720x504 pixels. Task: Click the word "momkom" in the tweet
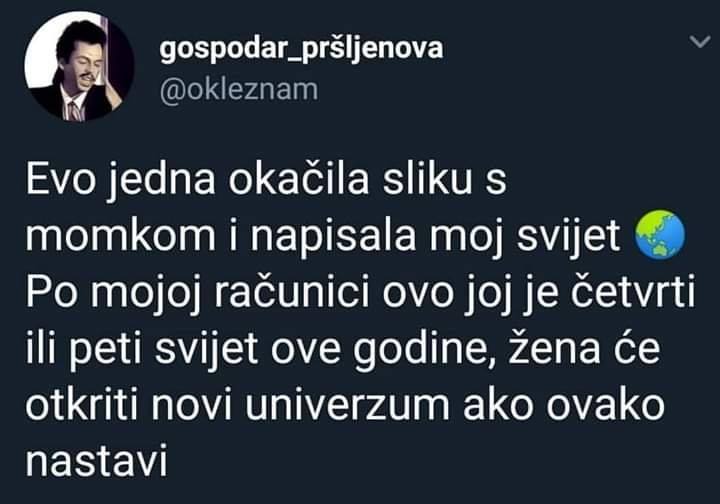coord(120,237)
